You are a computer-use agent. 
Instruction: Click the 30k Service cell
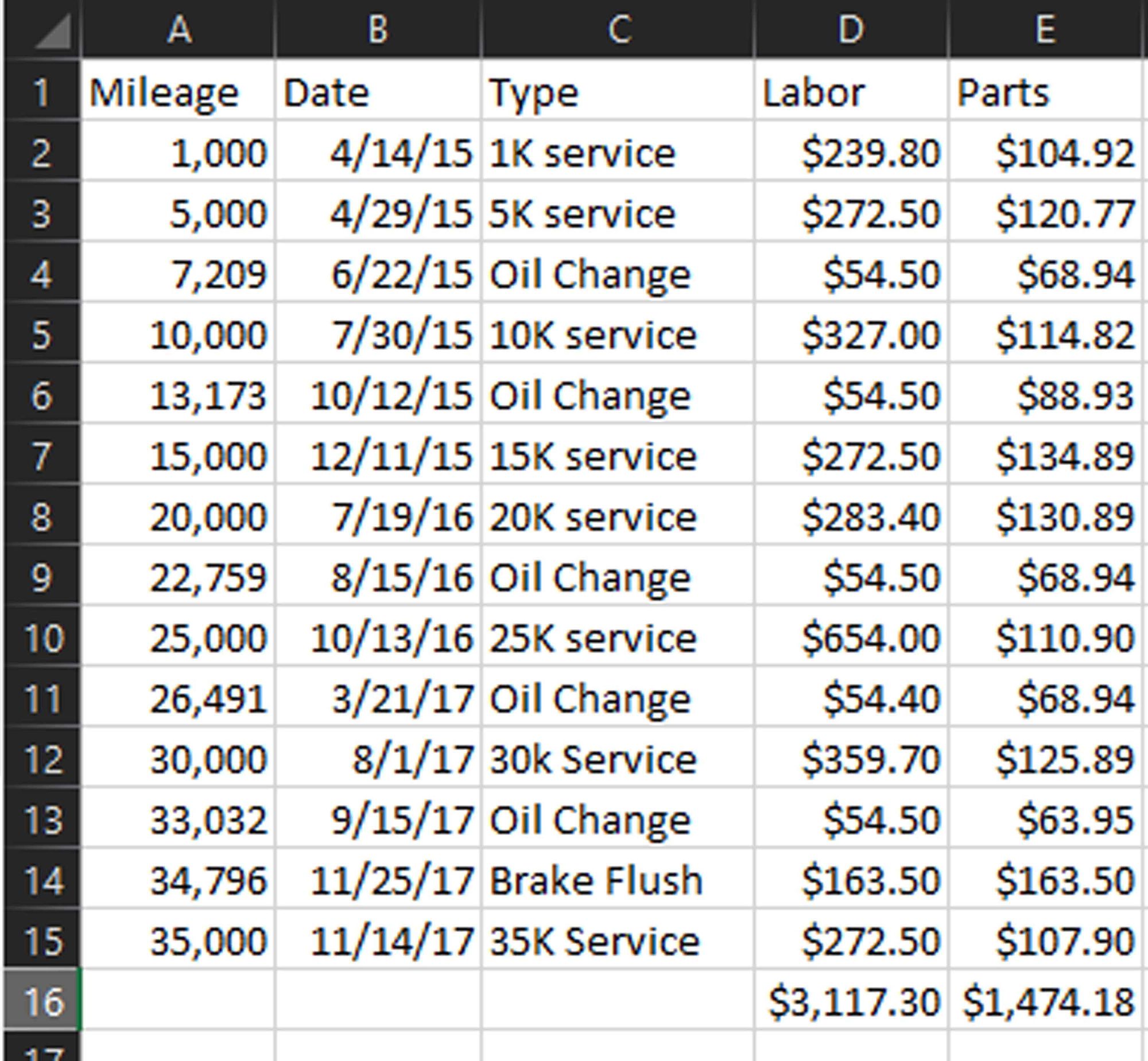click(618, 760)
